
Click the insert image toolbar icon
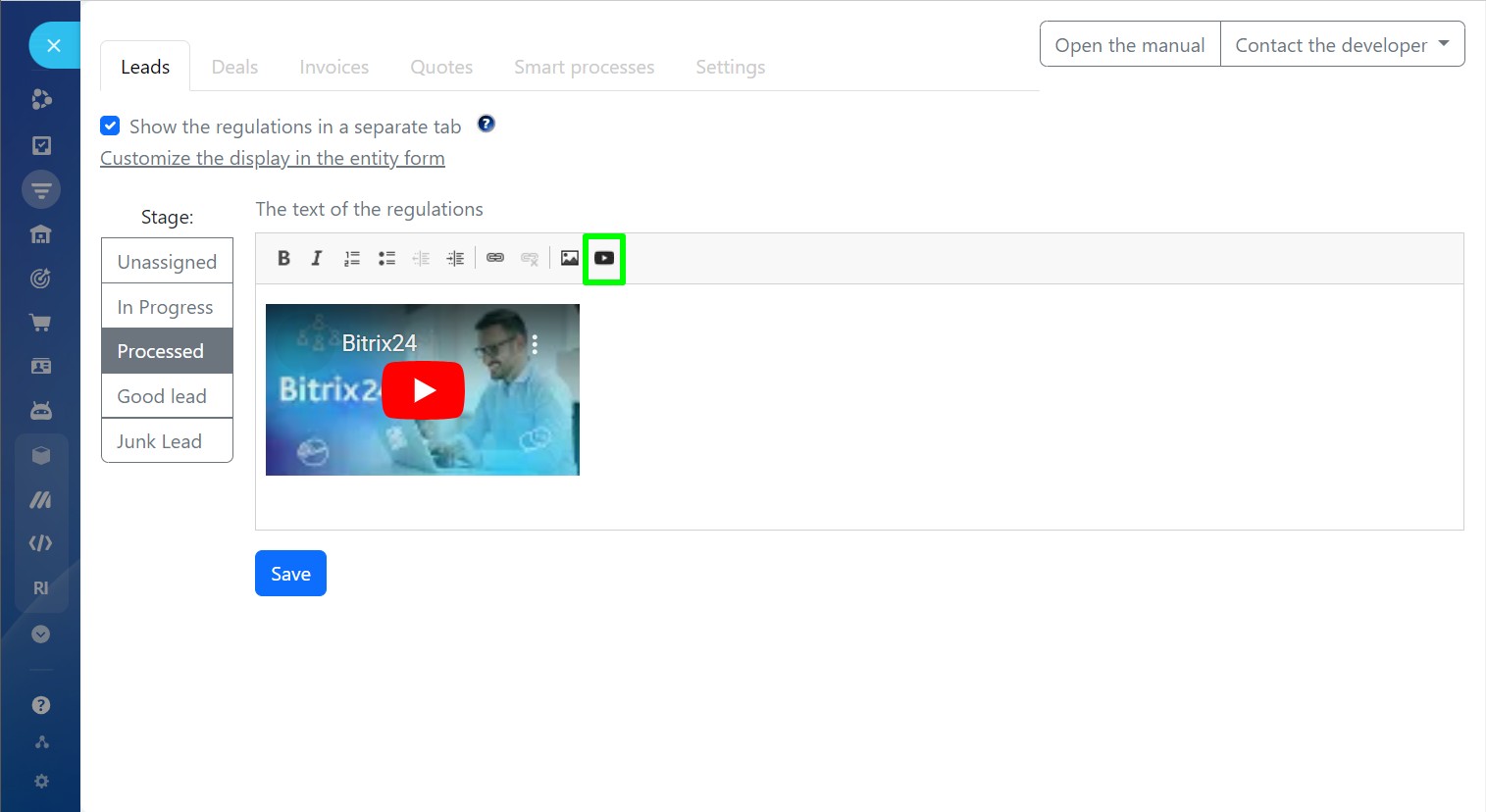tap(569, 258)
